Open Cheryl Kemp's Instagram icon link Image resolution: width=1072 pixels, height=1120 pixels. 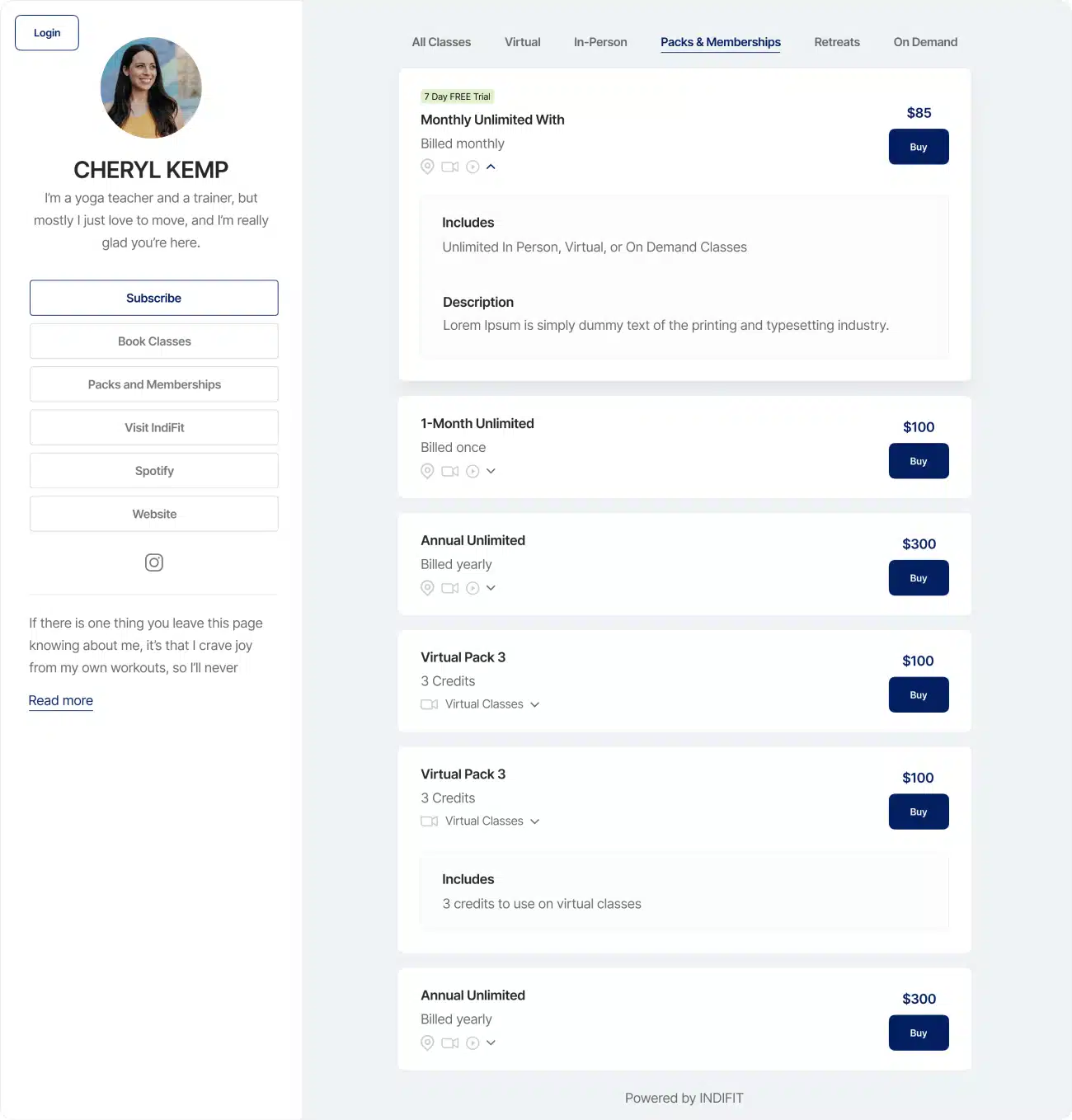pyautogui.click(x=153, y=562)
